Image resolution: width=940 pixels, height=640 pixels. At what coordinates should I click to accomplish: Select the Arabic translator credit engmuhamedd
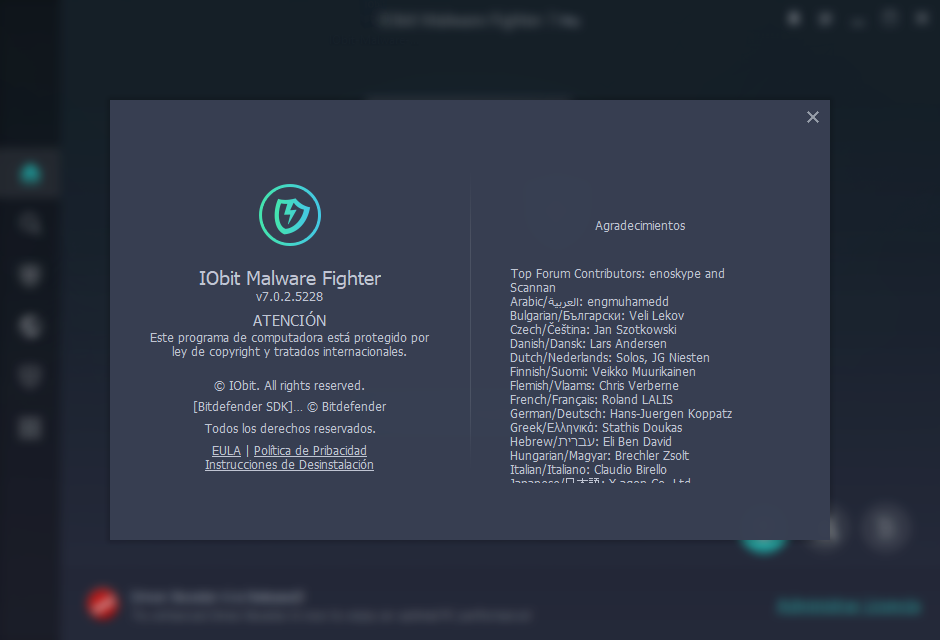(589, 302)
